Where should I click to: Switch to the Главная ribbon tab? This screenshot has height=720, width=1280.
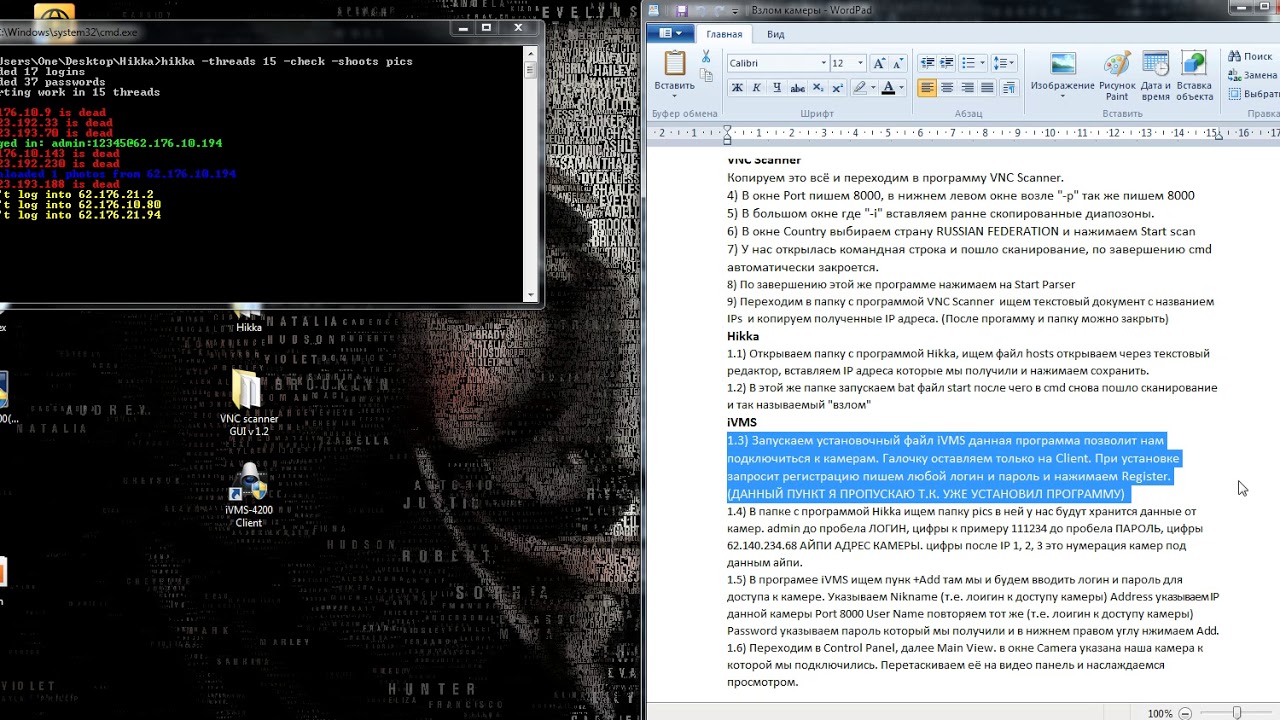tap(724, 34)
